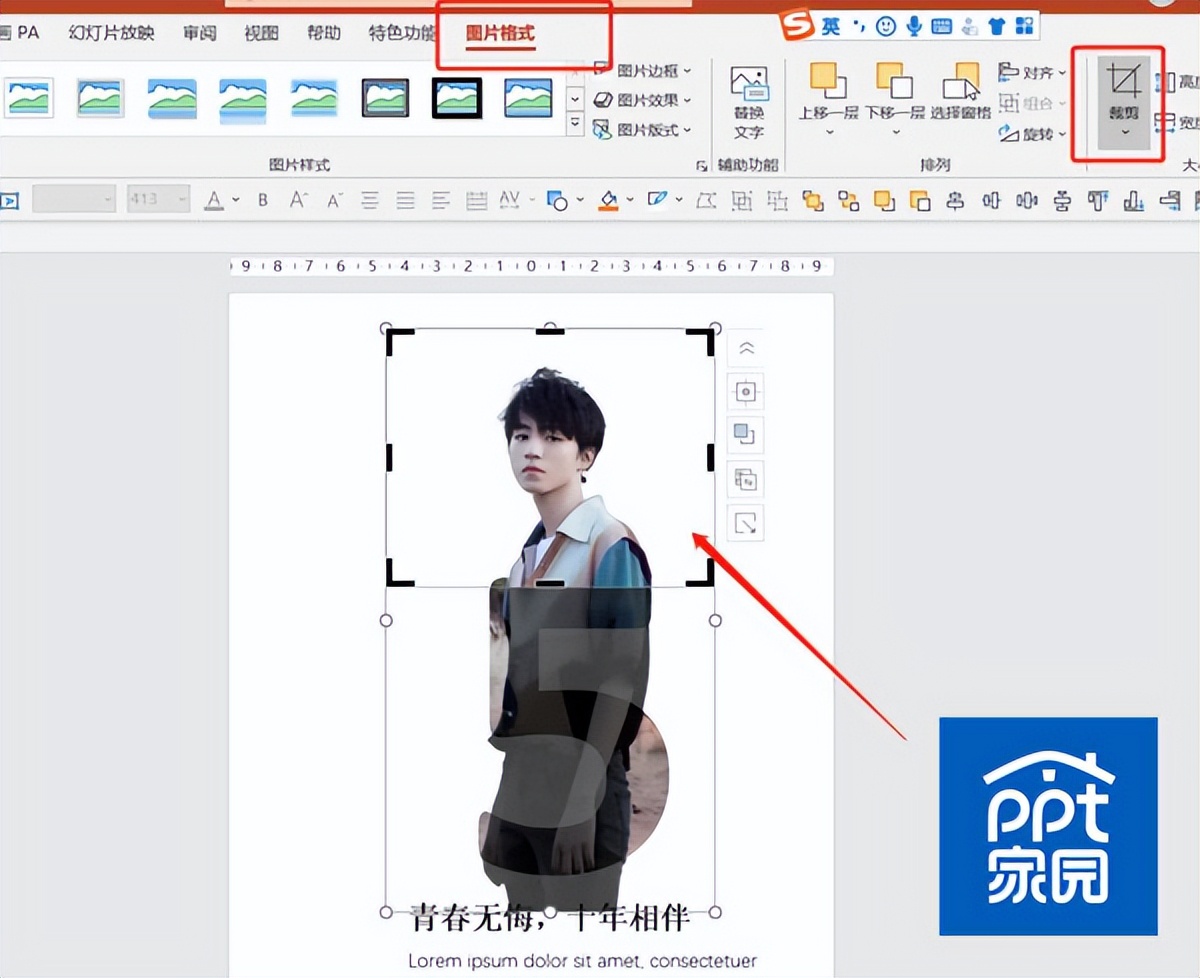The image size is (1200, 978).
Task: Click the increase font size icon
Action: [299, 200]
